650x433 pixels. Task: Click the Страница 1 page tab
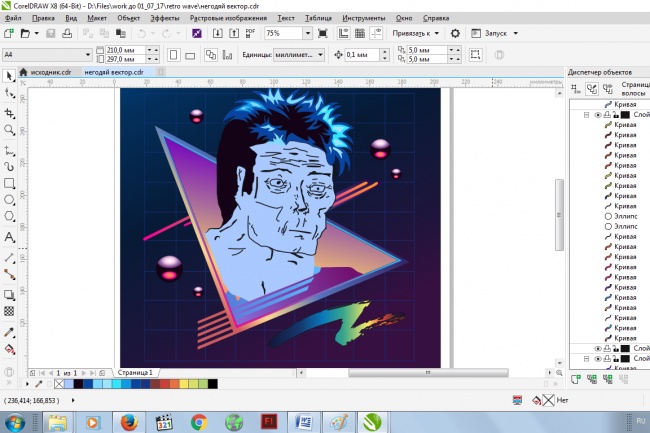click(x=135, y=373)
